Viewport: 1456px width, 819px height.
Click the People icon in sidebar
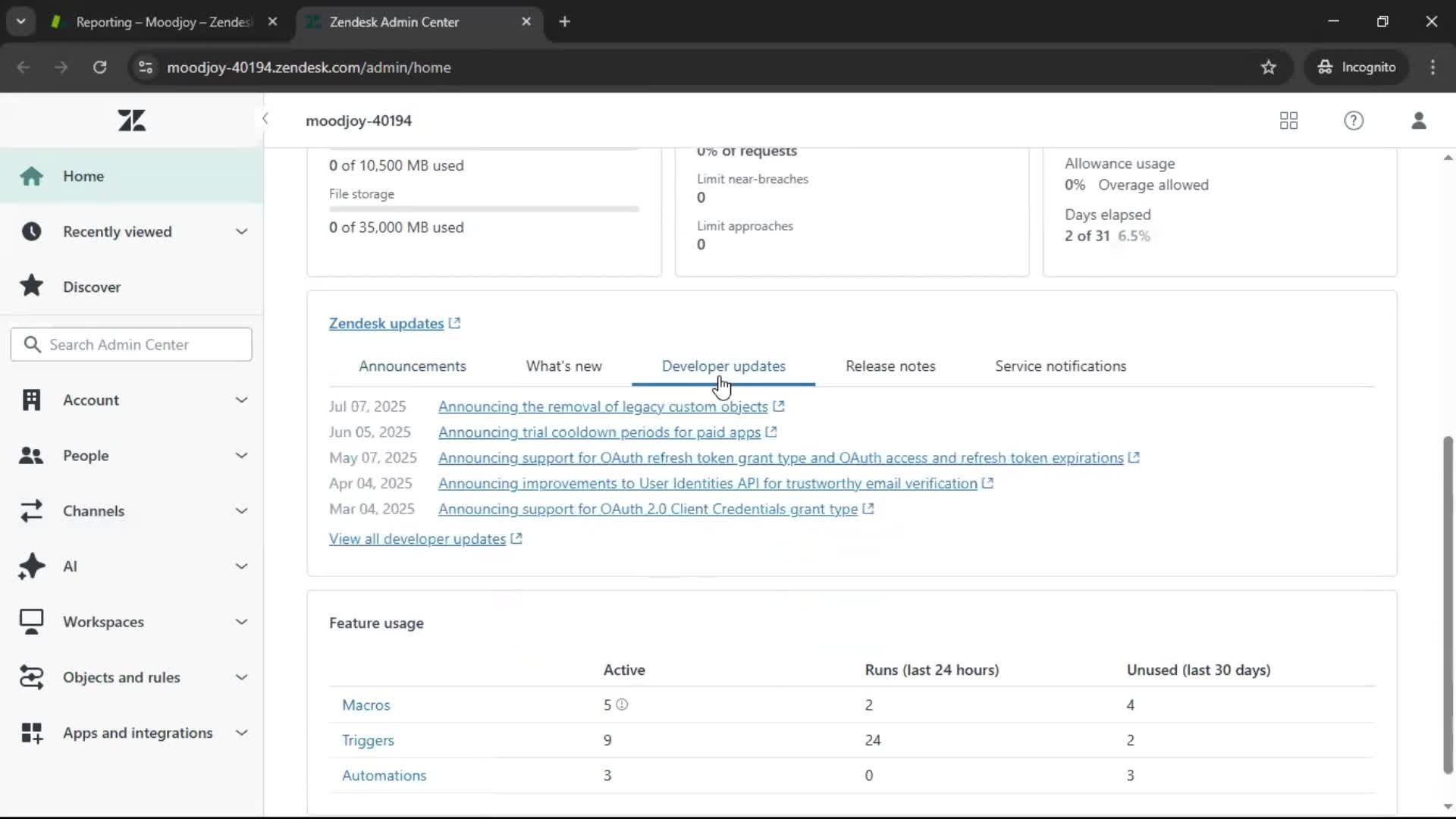(x=31, y=455)
